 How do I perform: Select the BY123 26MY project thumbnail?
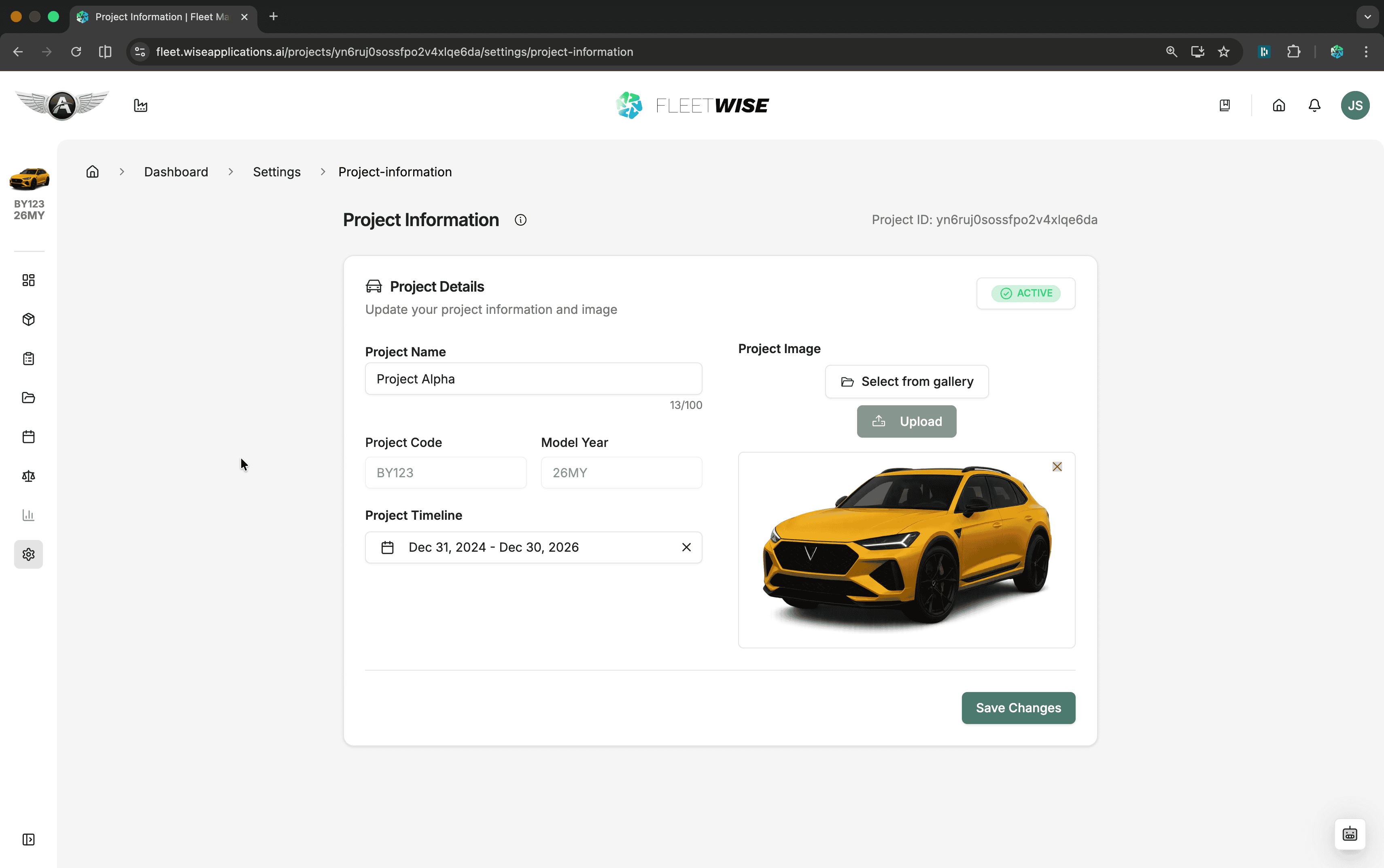(x=29, y=193)
